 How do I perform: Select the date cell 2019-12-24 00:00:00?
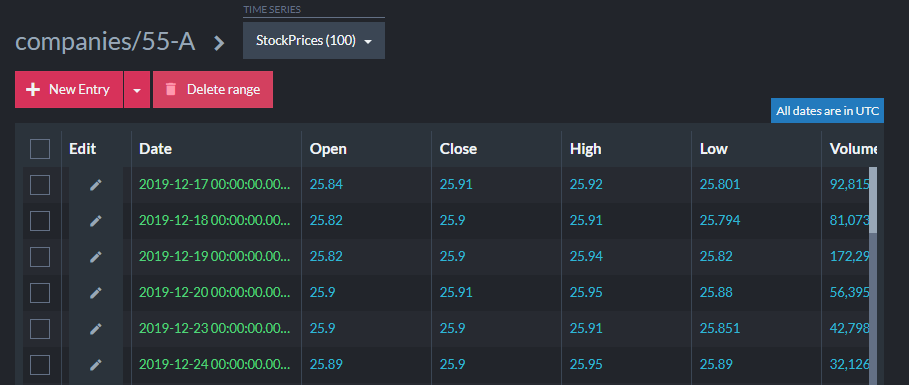(214, 365)
